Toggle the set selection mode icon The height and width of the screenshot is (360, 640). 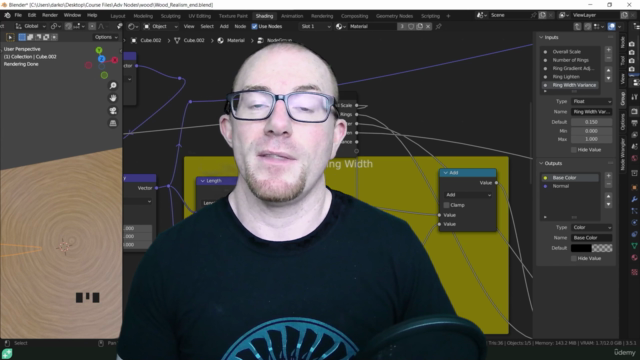(22, 37)
